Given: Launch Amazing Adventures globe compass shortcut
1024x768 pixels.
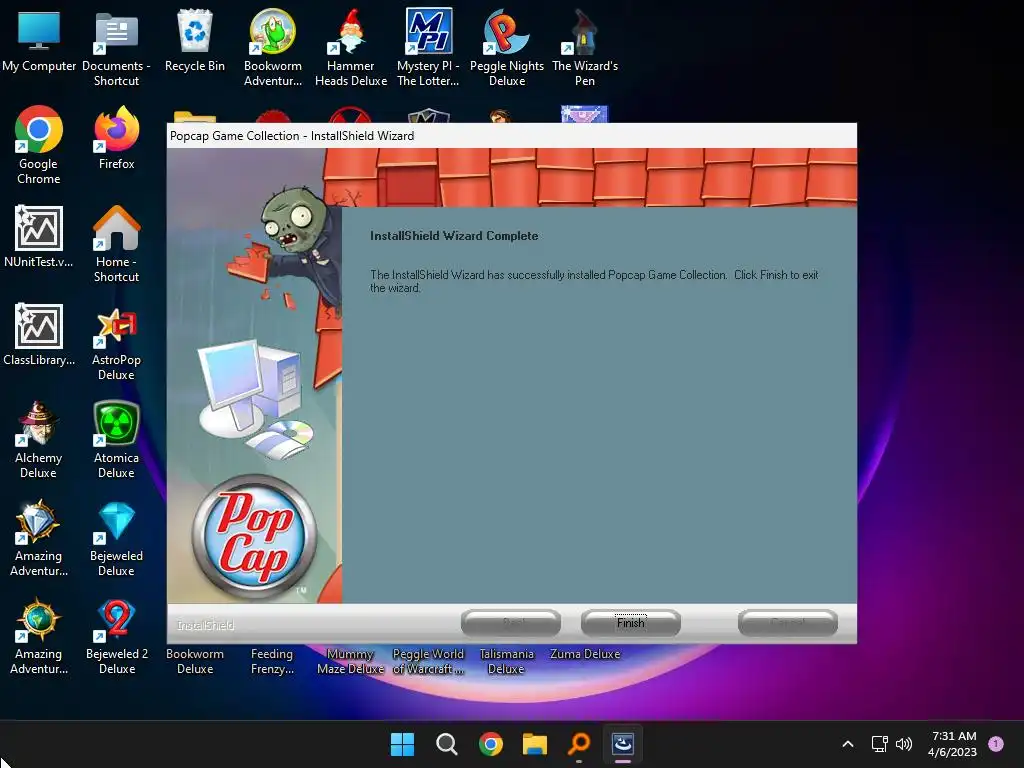Looking at the screenshot, I should tap(39, 636).
